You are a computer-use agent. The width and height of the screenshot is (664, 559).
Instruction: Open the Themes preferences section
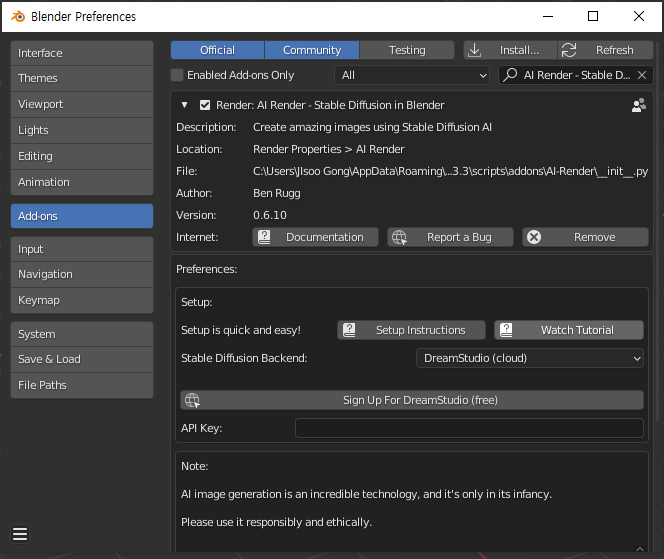(82, 78)
